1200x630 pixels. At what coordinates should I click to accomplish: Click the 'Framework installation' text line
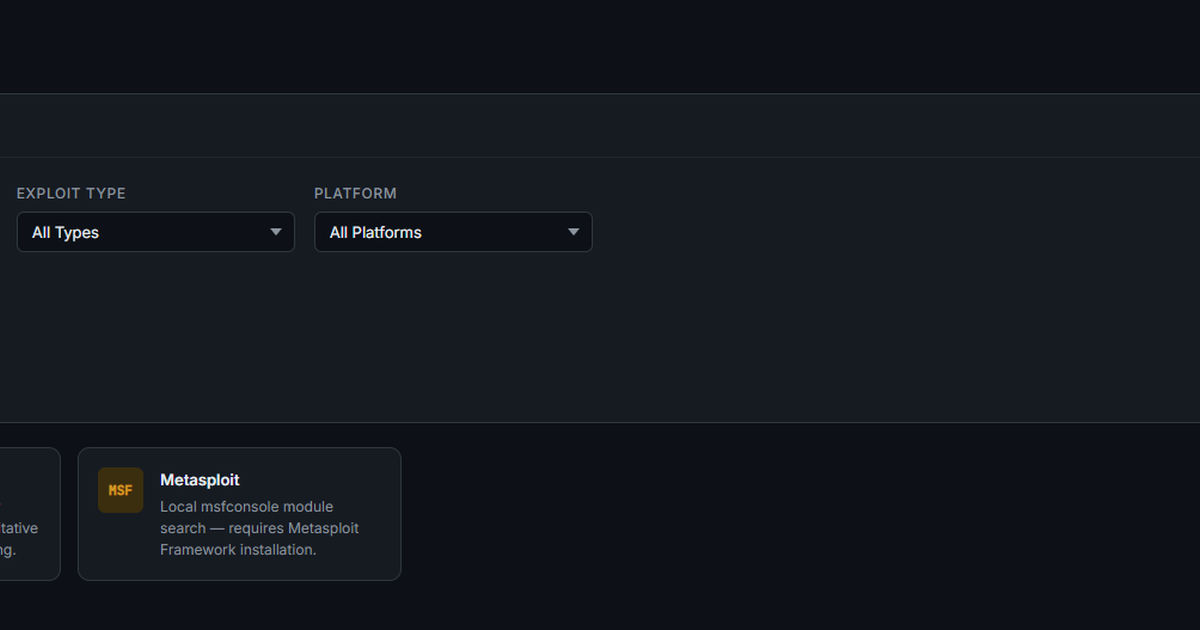238,549
